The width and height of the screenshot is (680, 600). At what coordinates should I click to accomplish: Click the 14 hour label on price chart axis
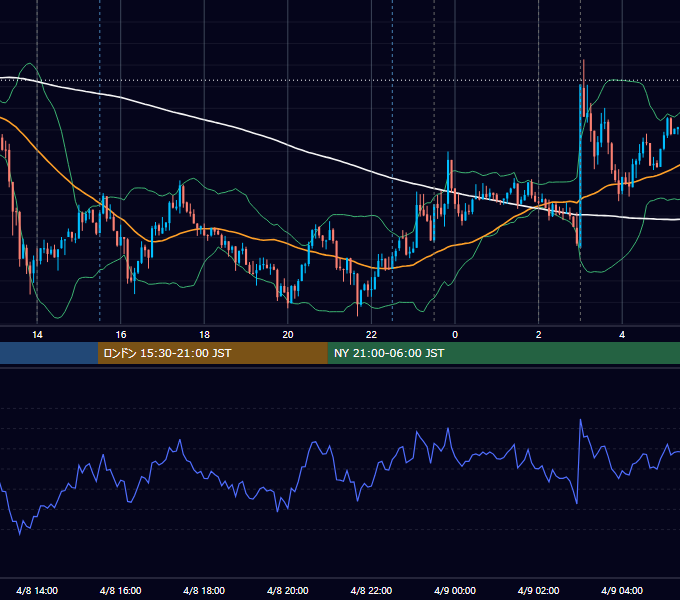click(37, 335)
